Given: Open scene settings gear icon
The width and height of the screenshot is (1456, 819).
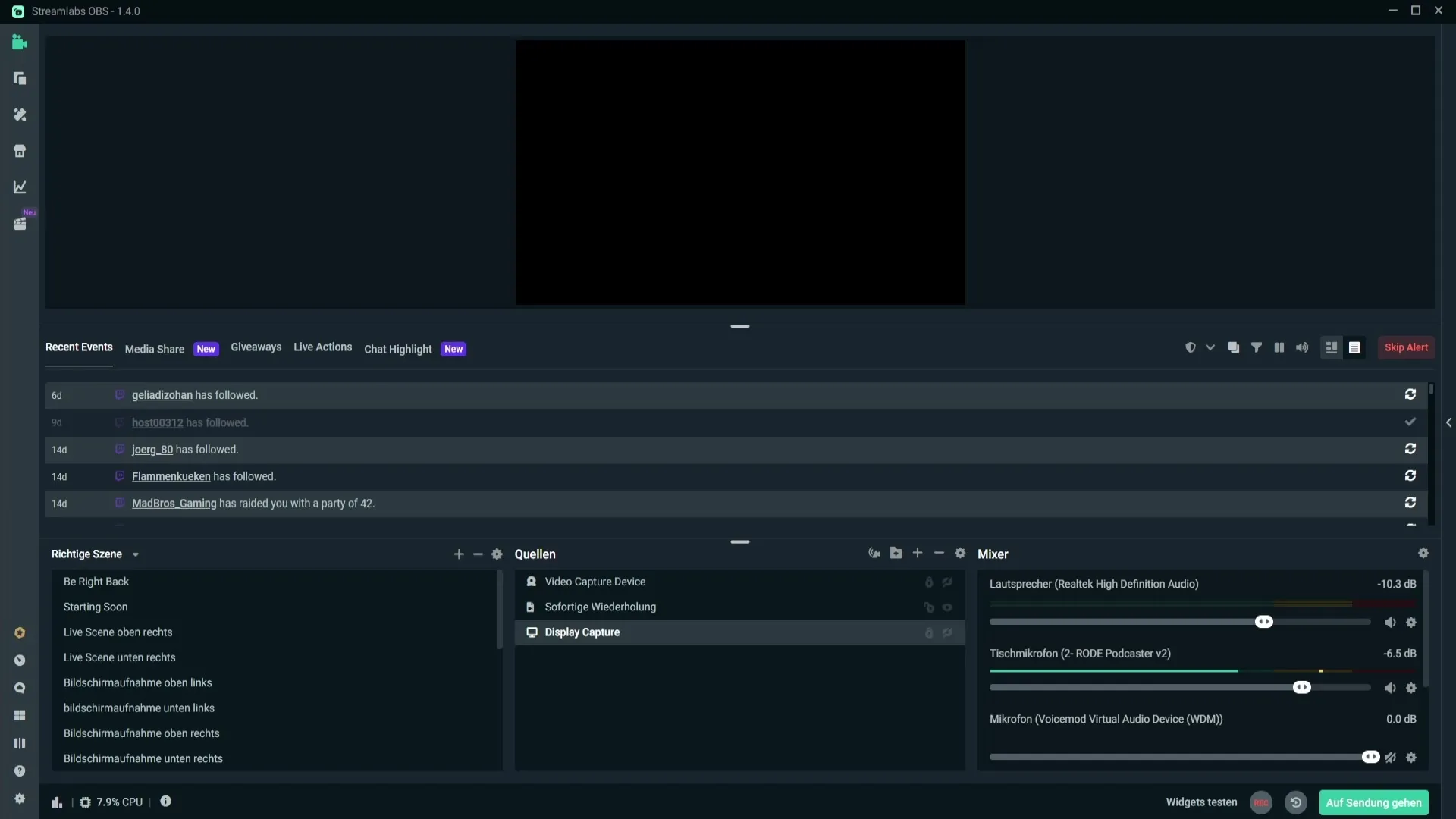Looking at the screenshot, I should coord(497,554).
